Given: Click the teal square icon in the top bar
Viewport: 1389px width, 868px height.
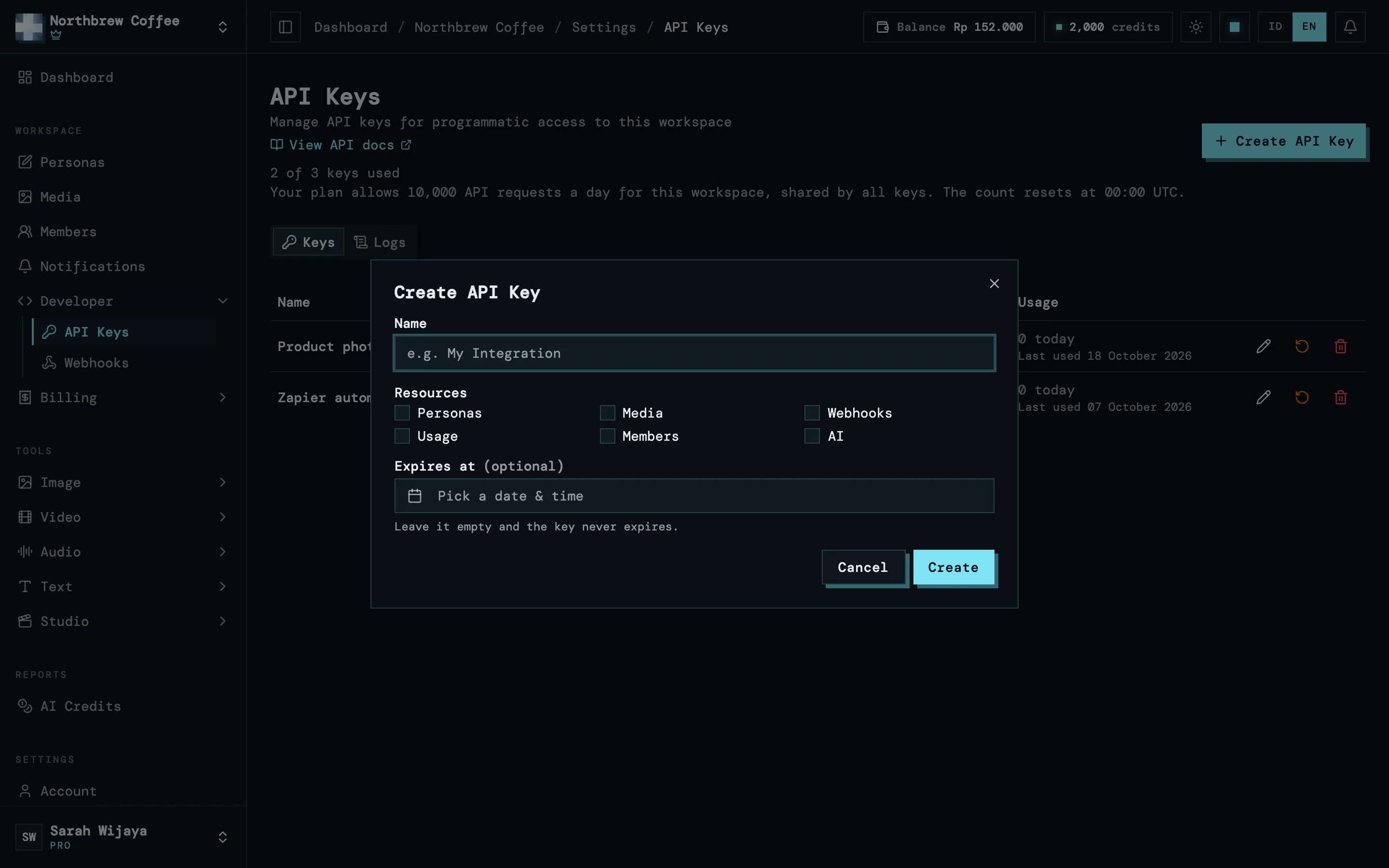Looking at the screenshot, I should pos(1234,27).
